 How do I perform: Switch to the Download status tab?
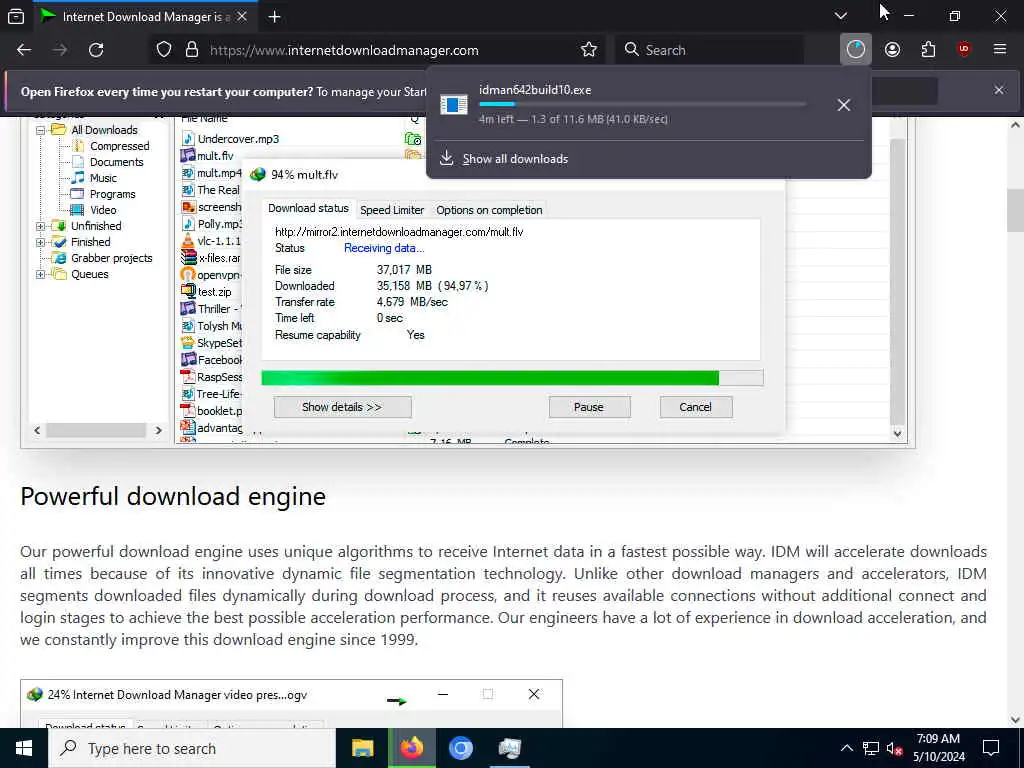click(308, 208)
